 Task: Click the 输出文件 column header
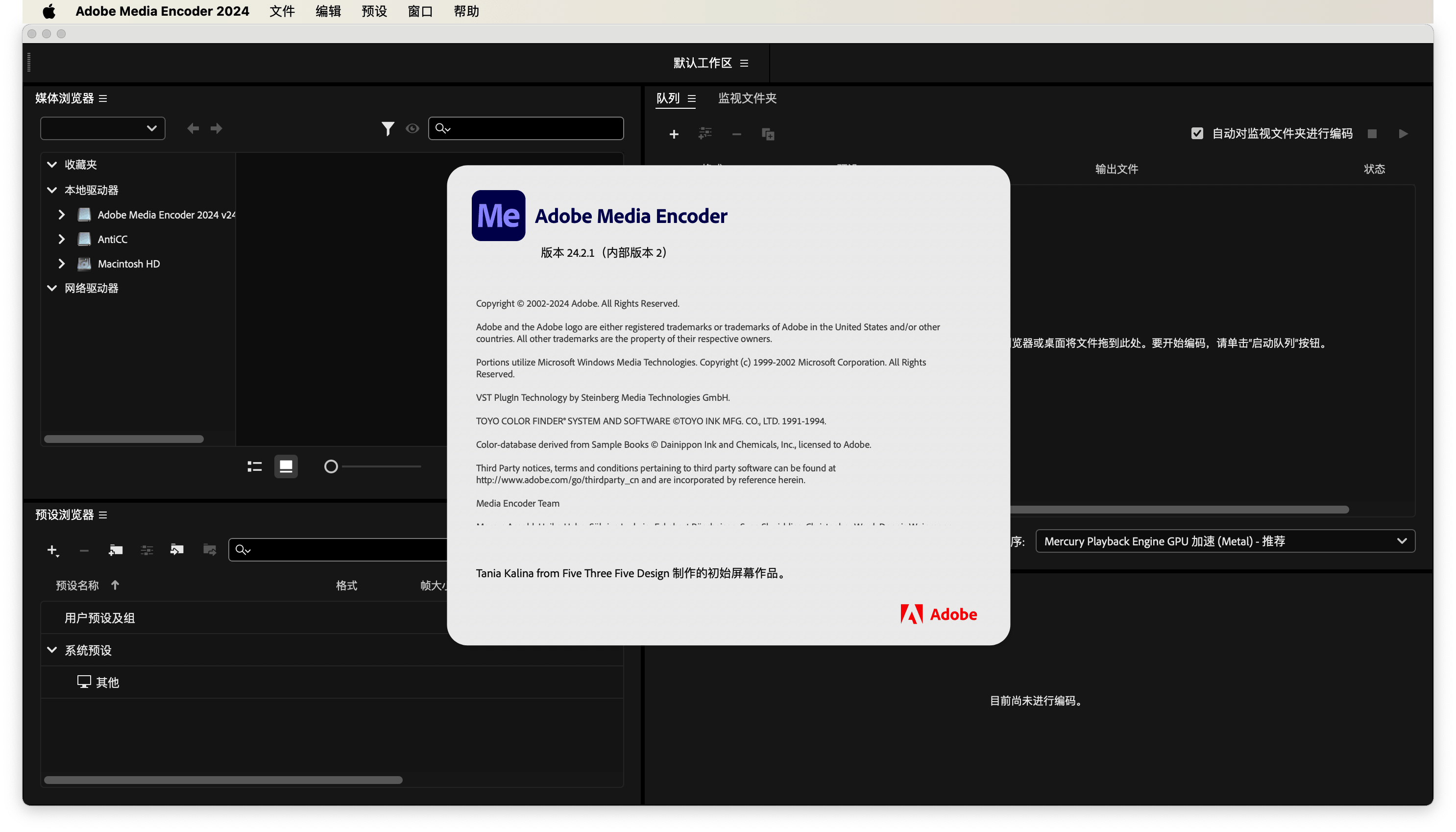(1116, 169)
